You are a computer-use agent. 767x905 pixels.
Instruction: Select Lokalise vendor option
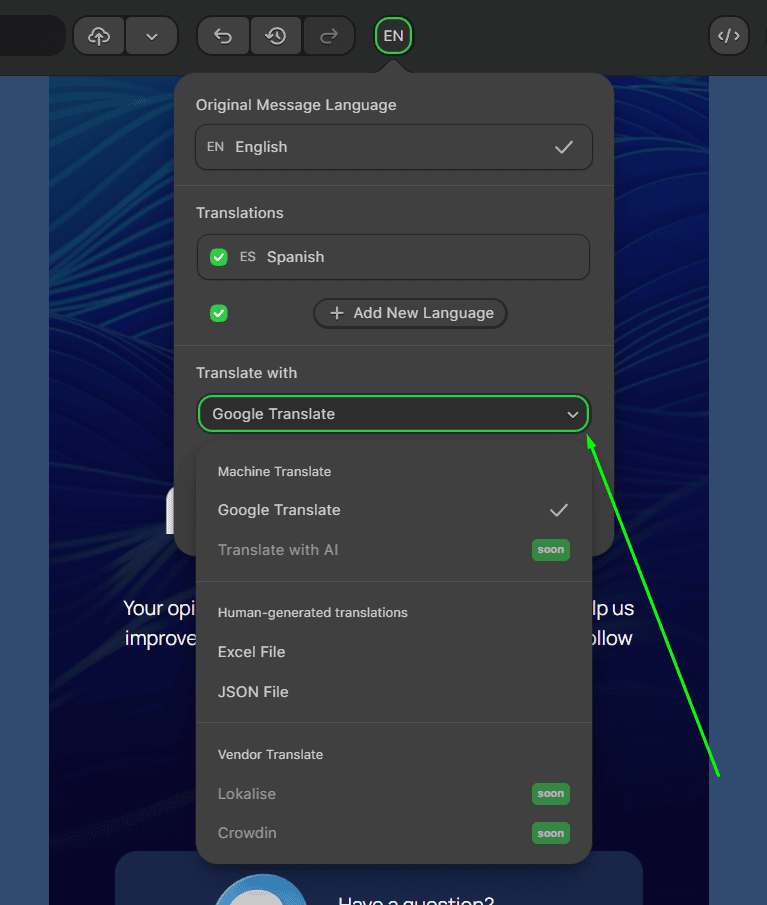pyautogui.click(x=247, y=794)
